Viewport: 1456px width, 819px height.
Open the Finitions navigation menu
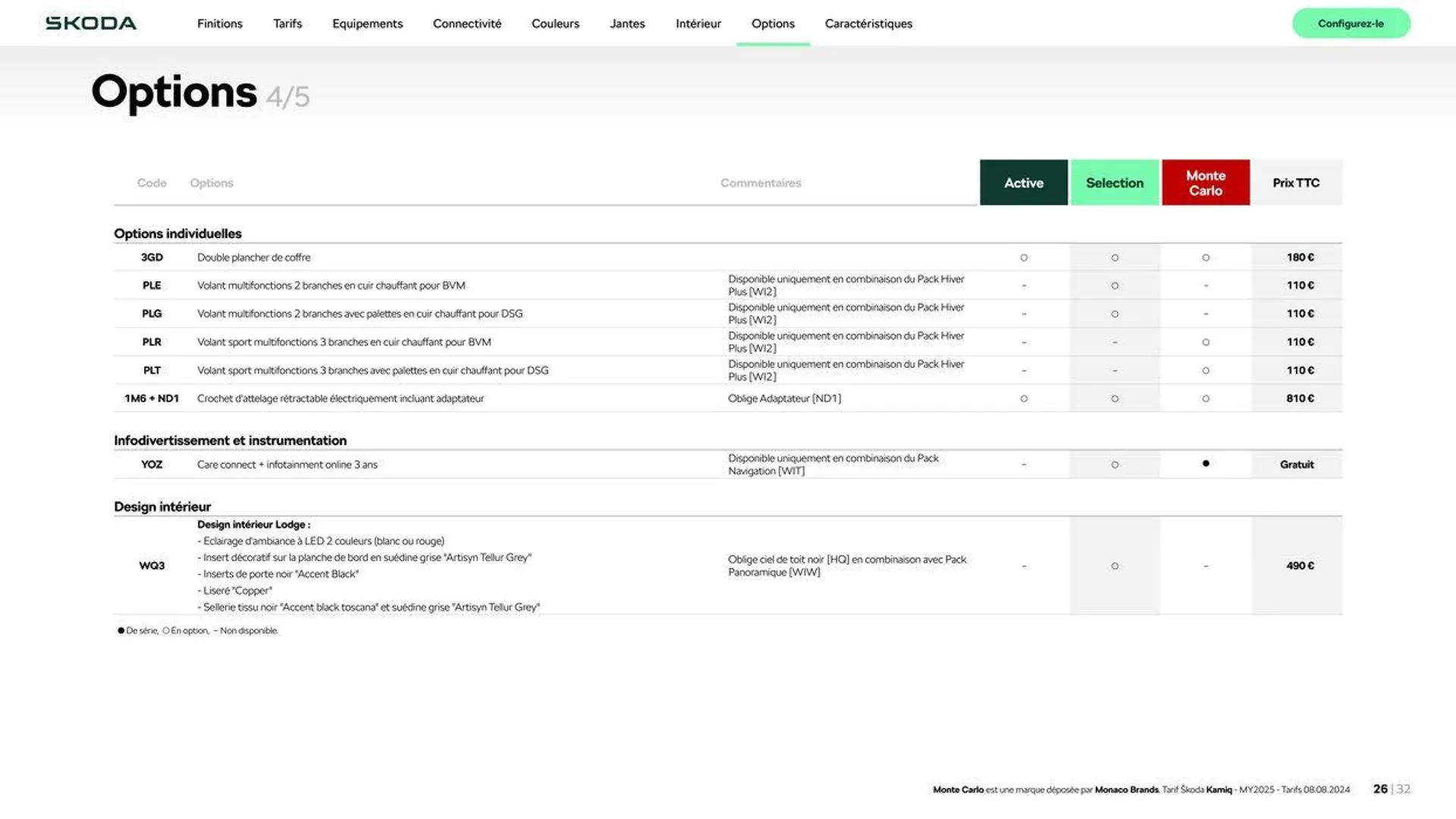219,22
